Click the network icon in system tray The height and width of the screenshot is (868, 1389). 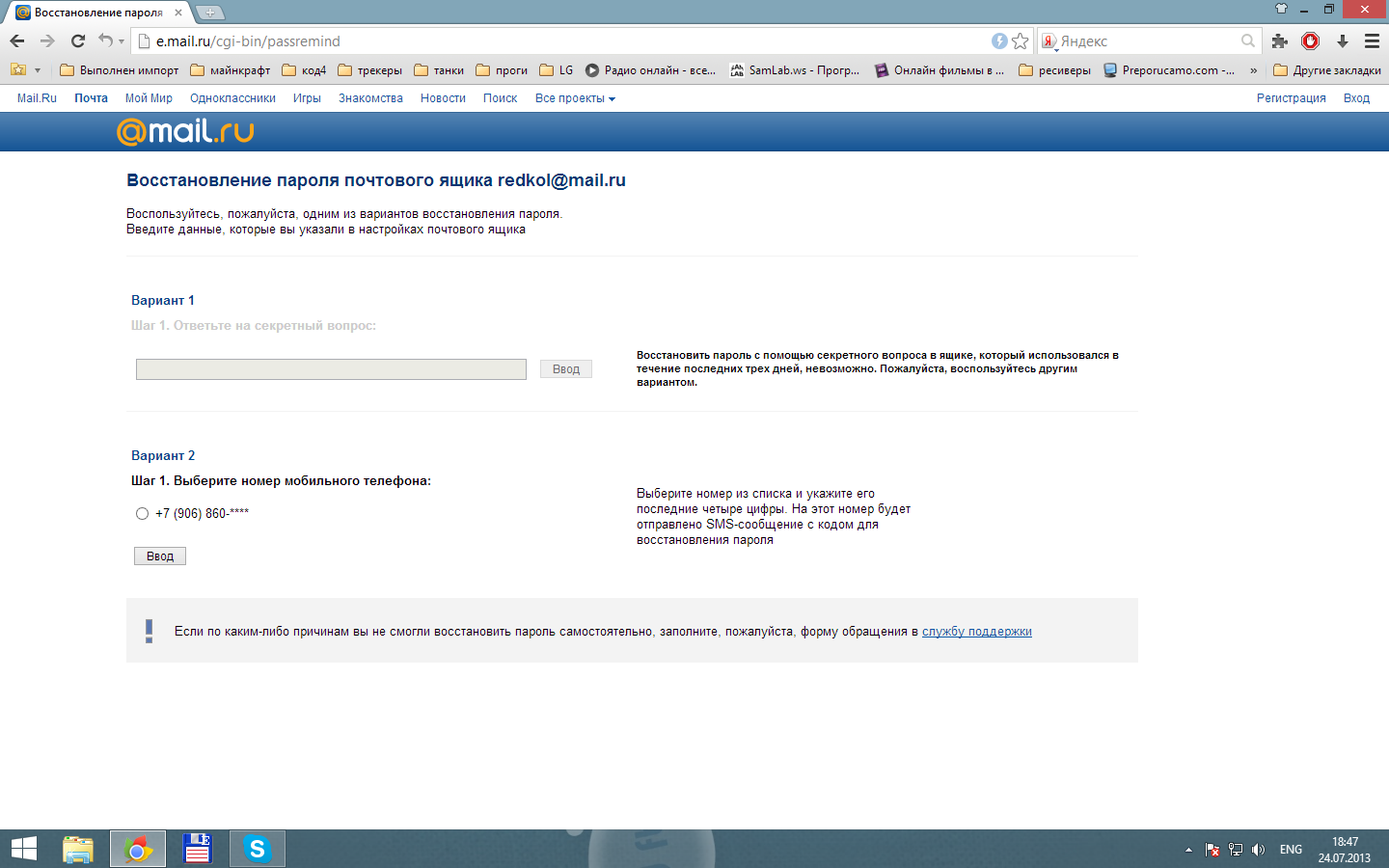[1236, 850]
